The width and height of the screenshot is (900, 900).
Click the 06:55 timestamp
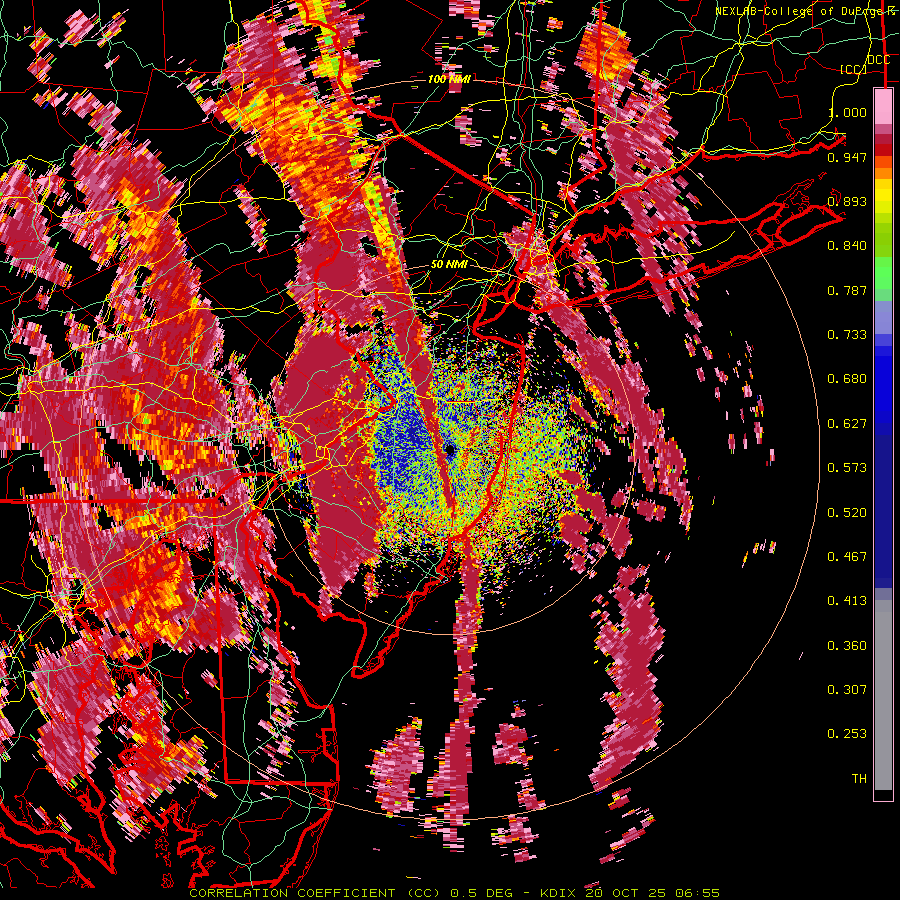(x=699, y=893)
